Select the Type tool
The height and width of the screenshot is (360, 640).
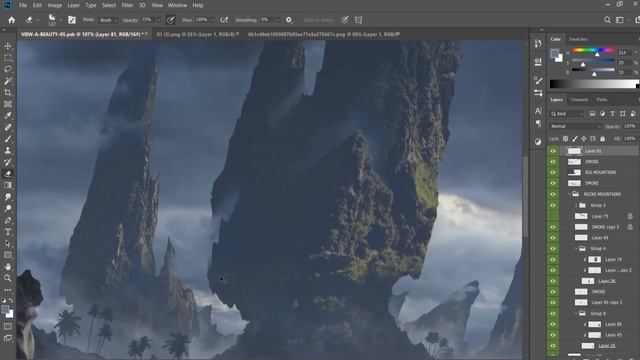coord(8,232)
